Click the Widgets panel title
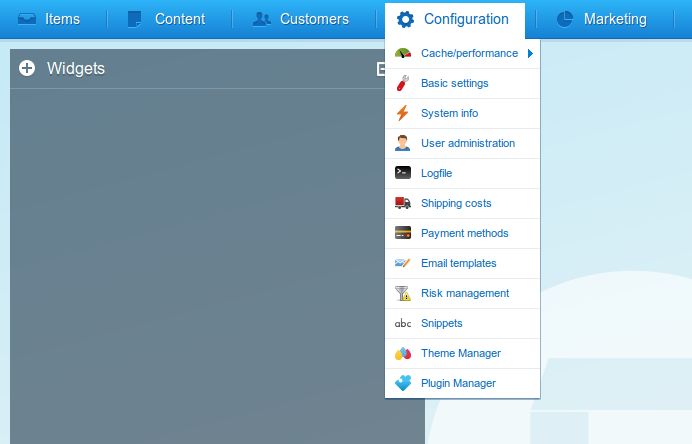The image size is (692, 444). pos(76,68)
